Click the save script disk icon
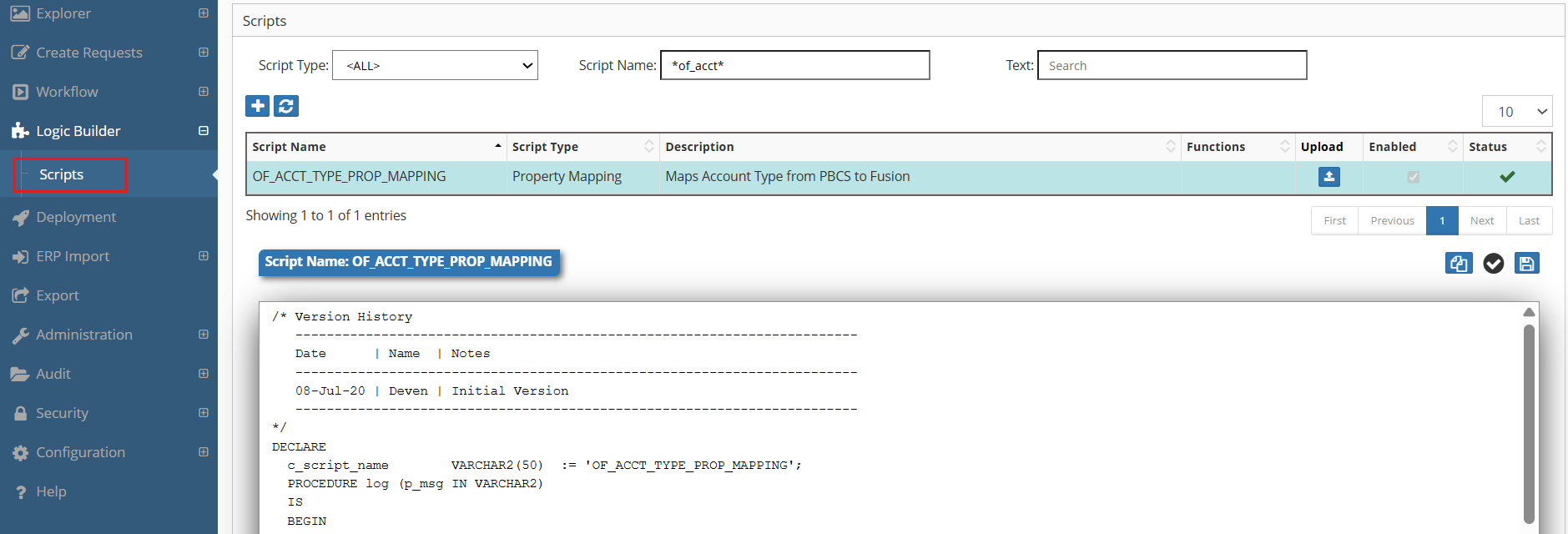Image resolution: width=1568 pixels, height=534 pixels. [1526, 264]
